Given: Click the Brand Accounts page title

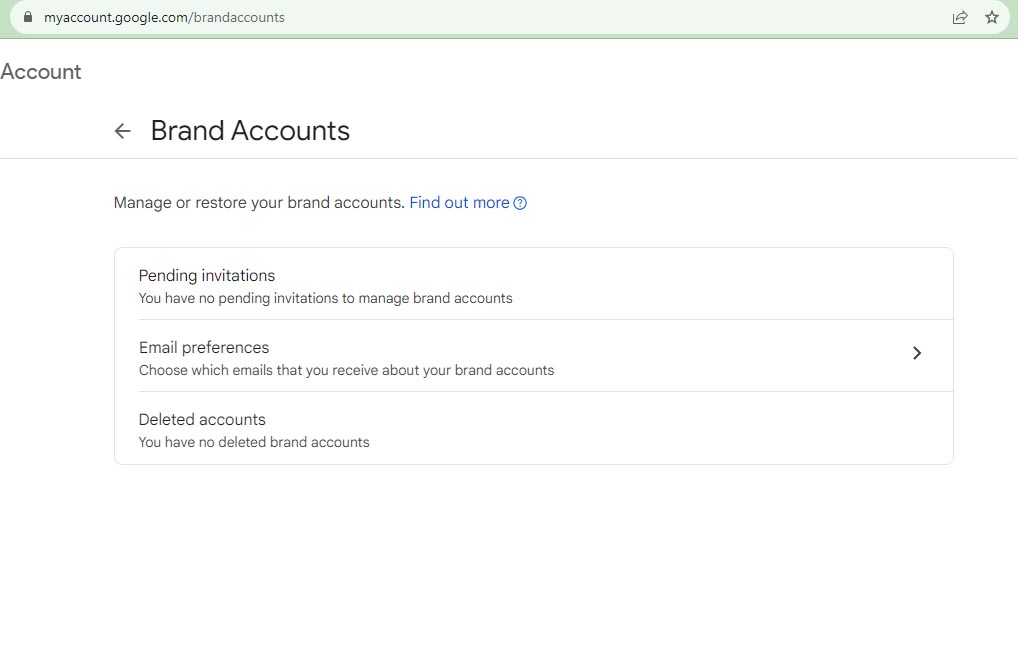Looking at the screenshot, I should tap(250, 130).
